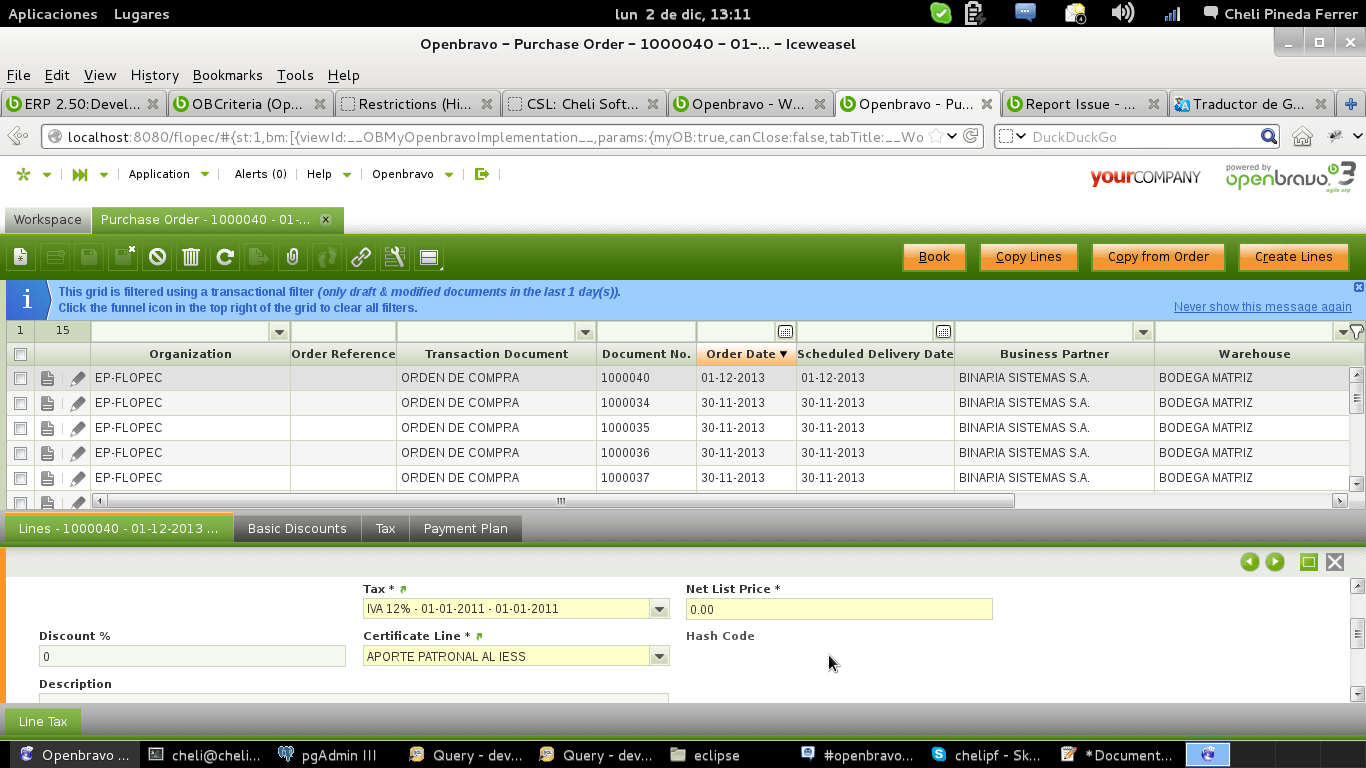Click the Copy from Order button
The height and width of the screenshot is (768, 1366).
(1158, 257)
